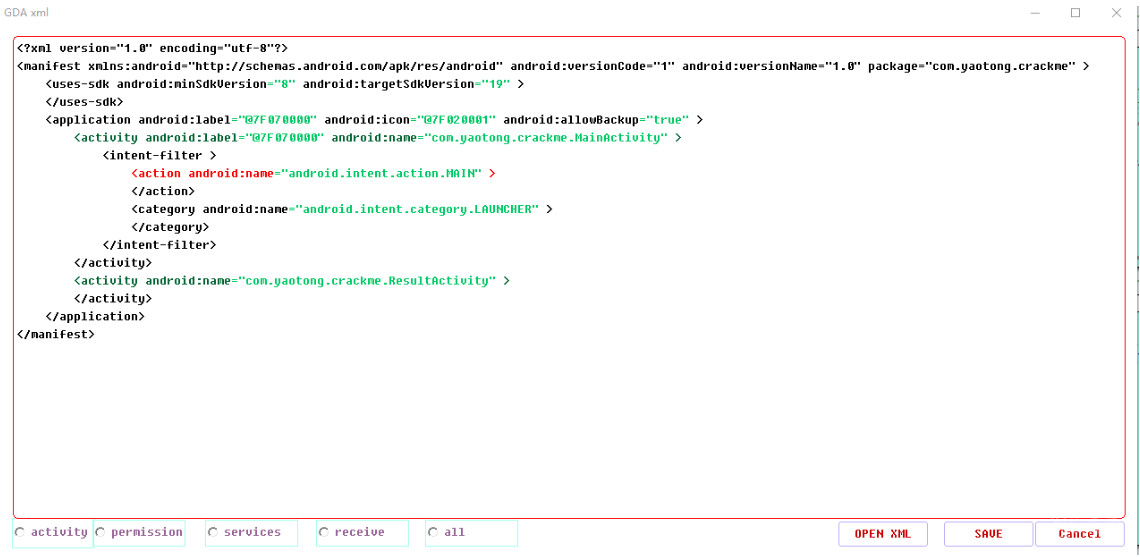Click the opening <intent-filter > tag
This screenshot has width=1140, height=557.
[160, 155]
